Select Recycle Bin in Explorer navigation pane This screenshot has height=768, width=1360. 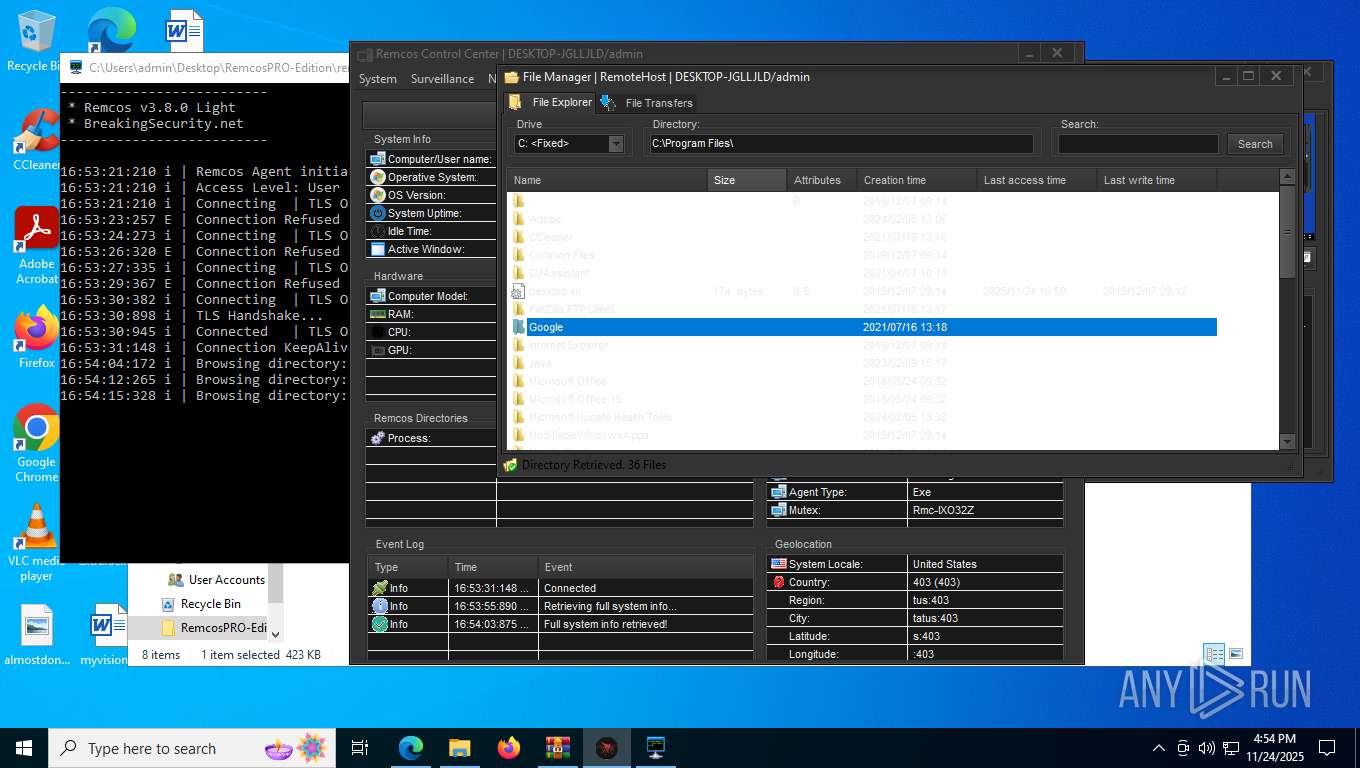[202, 604]
